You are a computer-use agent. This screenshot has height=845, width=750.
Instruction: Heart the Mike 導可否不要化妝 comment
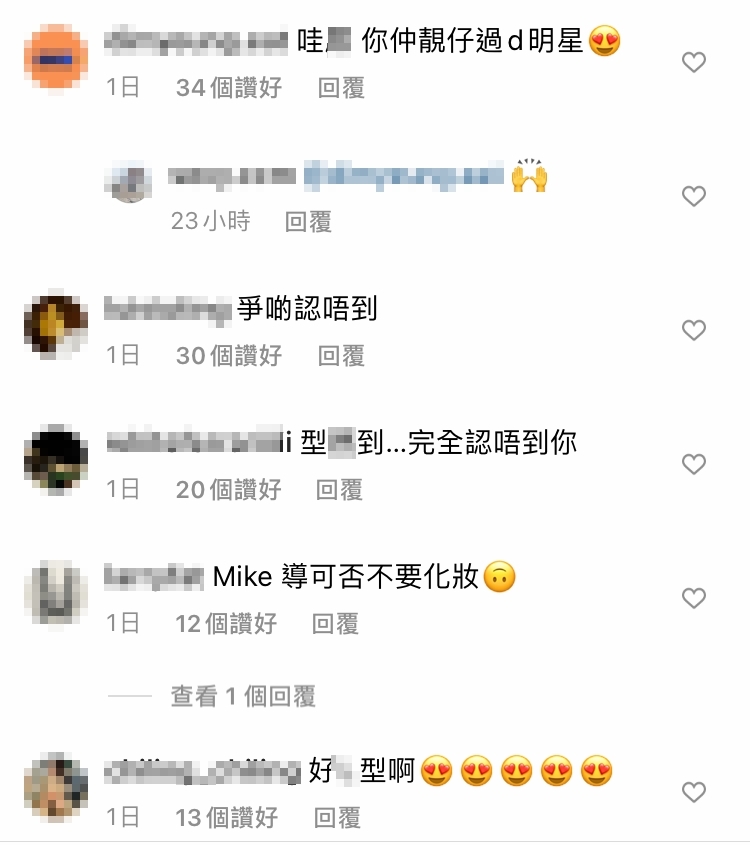693,598
